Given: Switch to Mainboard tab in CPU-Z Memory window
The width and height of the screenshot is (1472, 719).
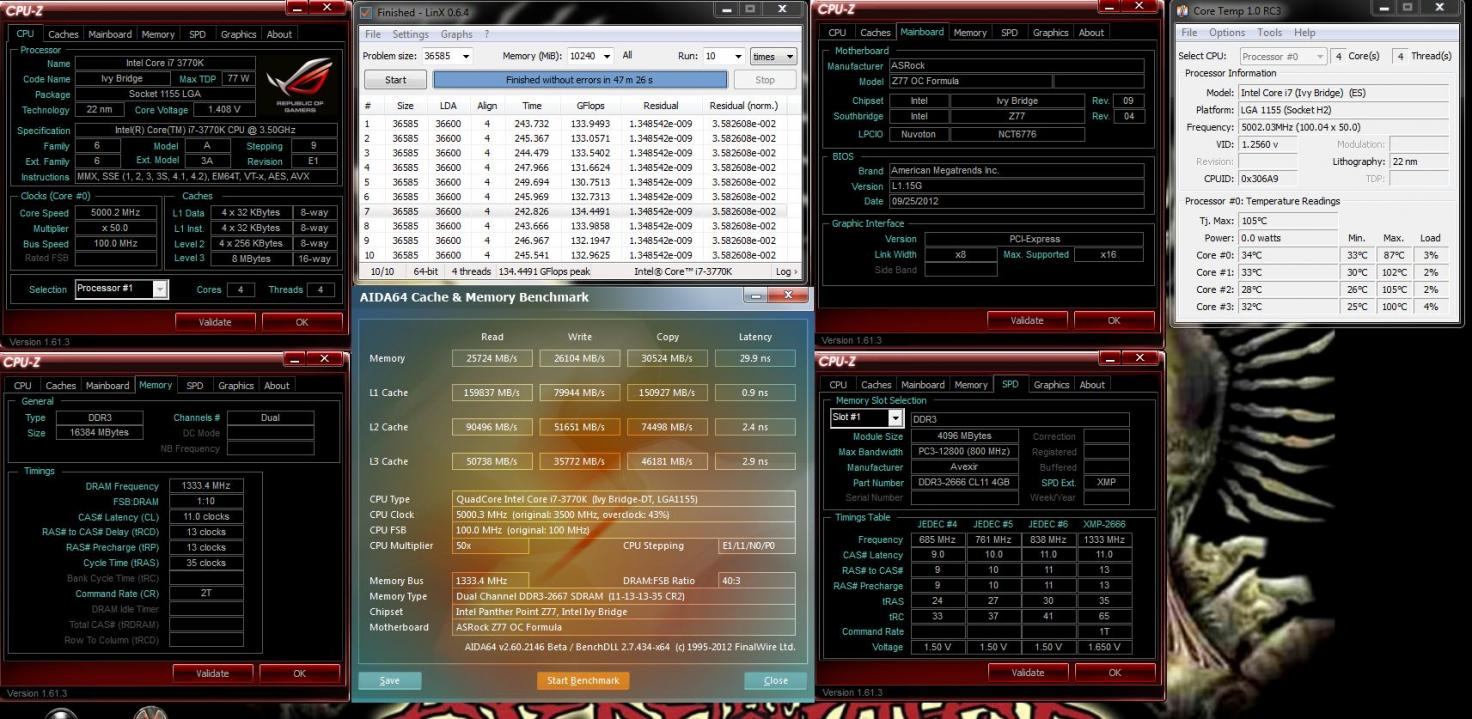Looking at the screenshot, I should pos(107,386).
